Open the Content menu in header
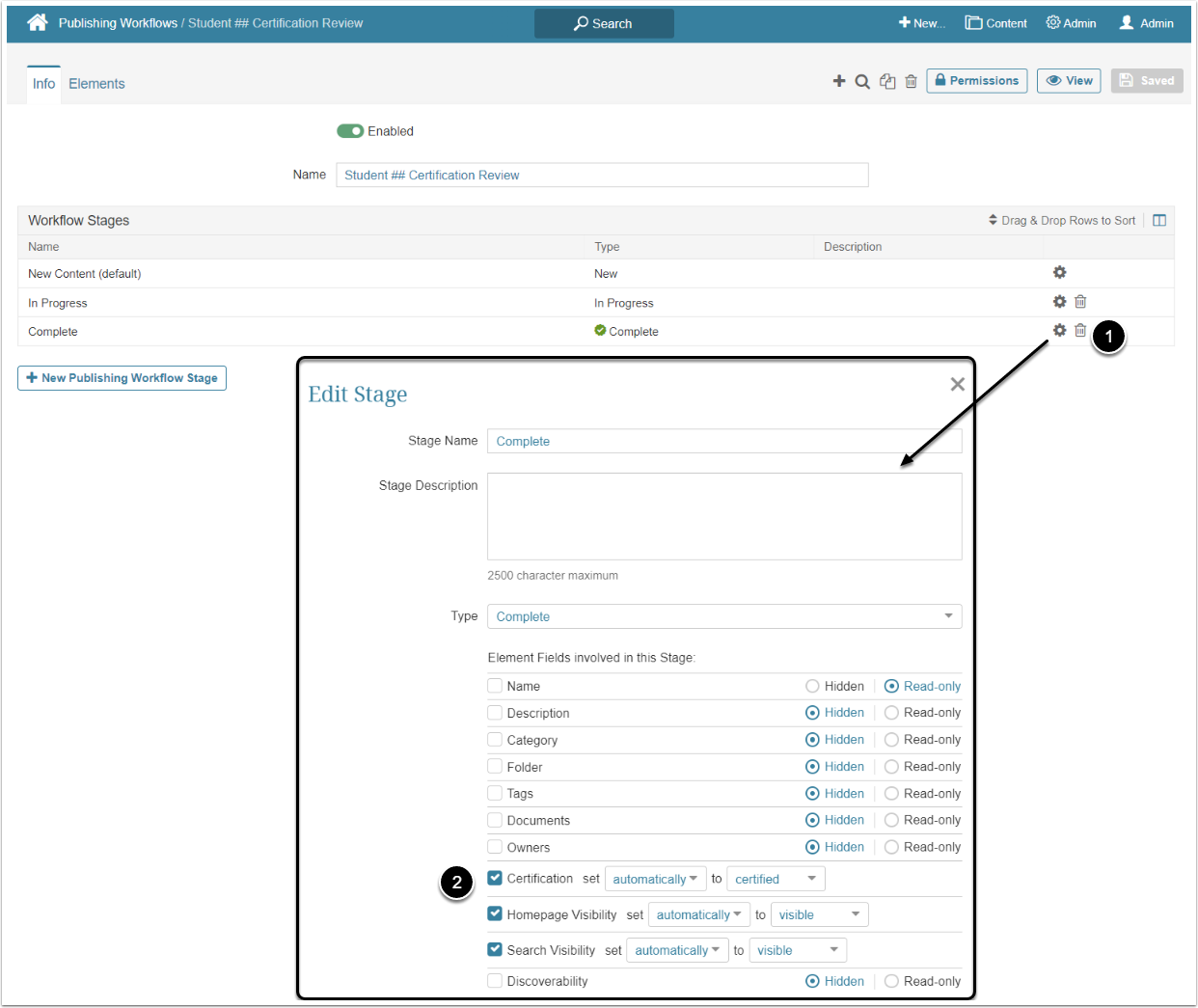The image size is (1198, 1008). (x=996, y=23)
